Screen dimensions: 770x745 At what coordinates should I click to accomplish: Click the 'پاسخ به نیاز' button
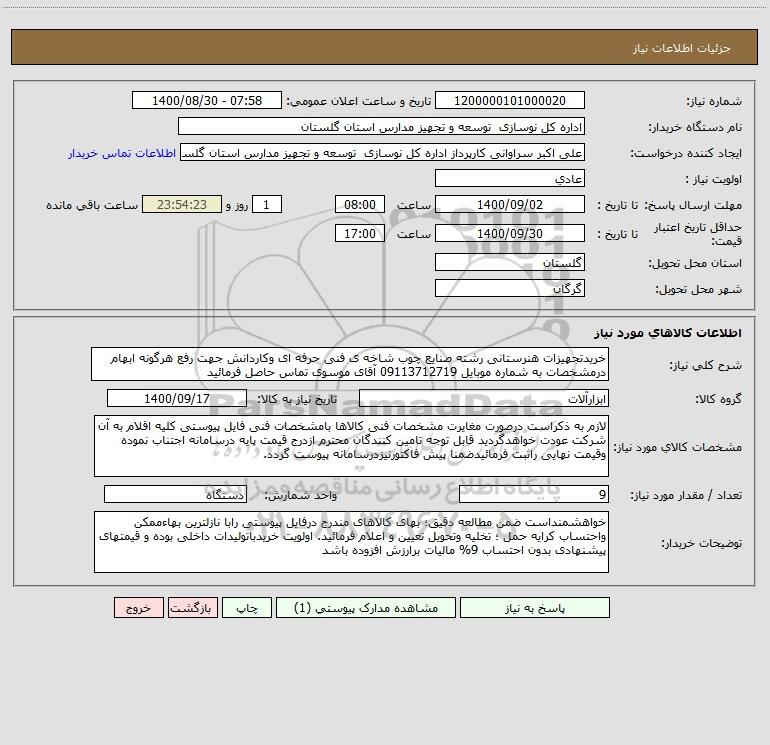pos(535,608)
